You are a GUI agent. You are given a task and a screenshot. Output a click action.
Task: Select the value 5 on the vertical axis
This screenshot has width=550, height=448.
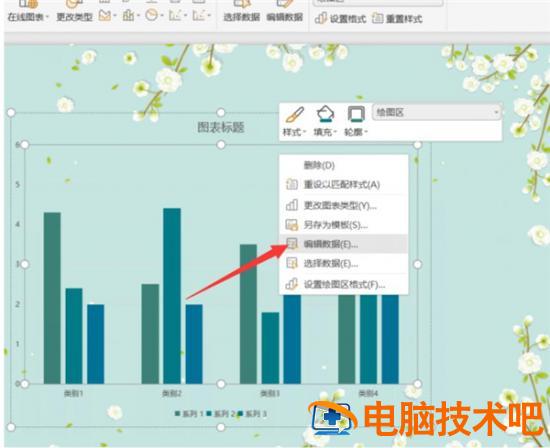tap(18, 185)
